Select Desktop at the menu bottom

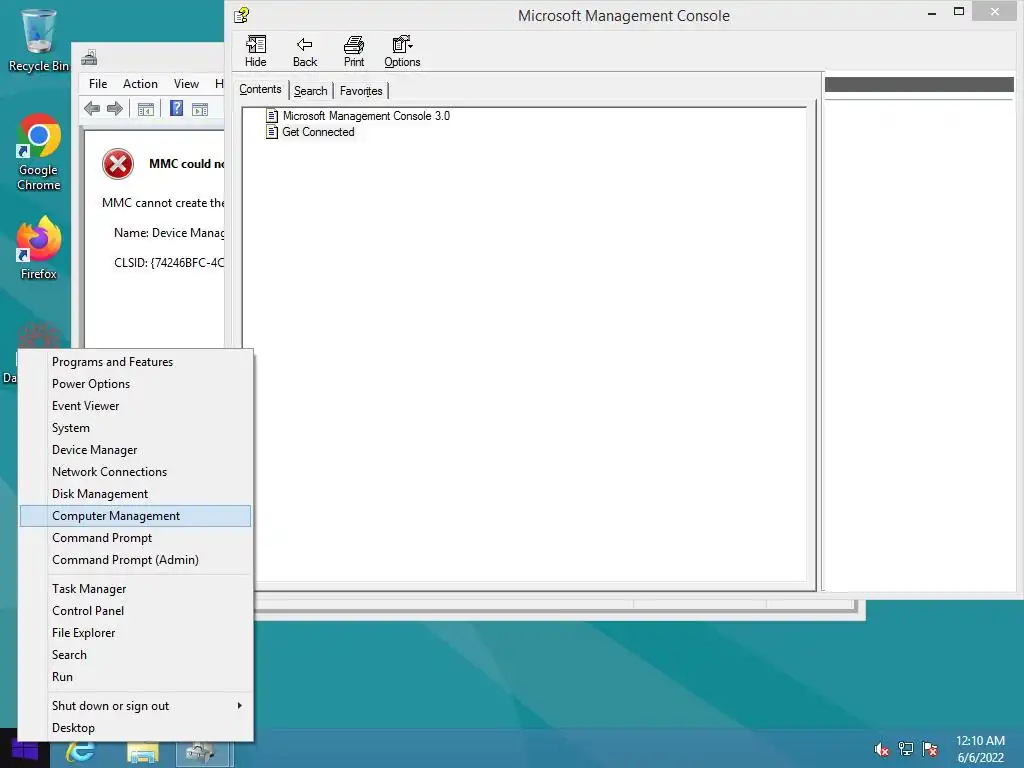tap(135, 728)
